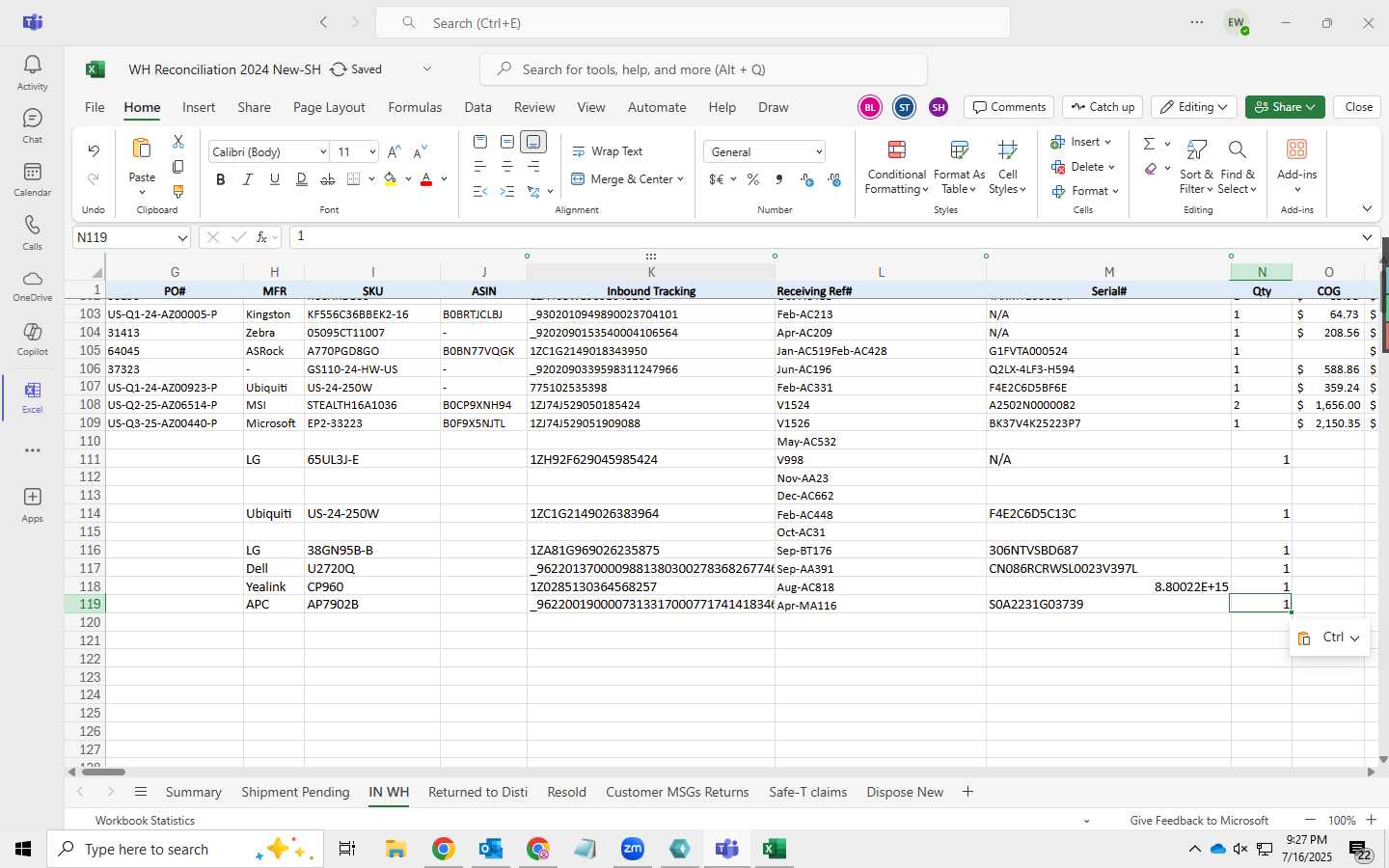
Task: Click the Name Box showing N119
Action: [131, 237]
